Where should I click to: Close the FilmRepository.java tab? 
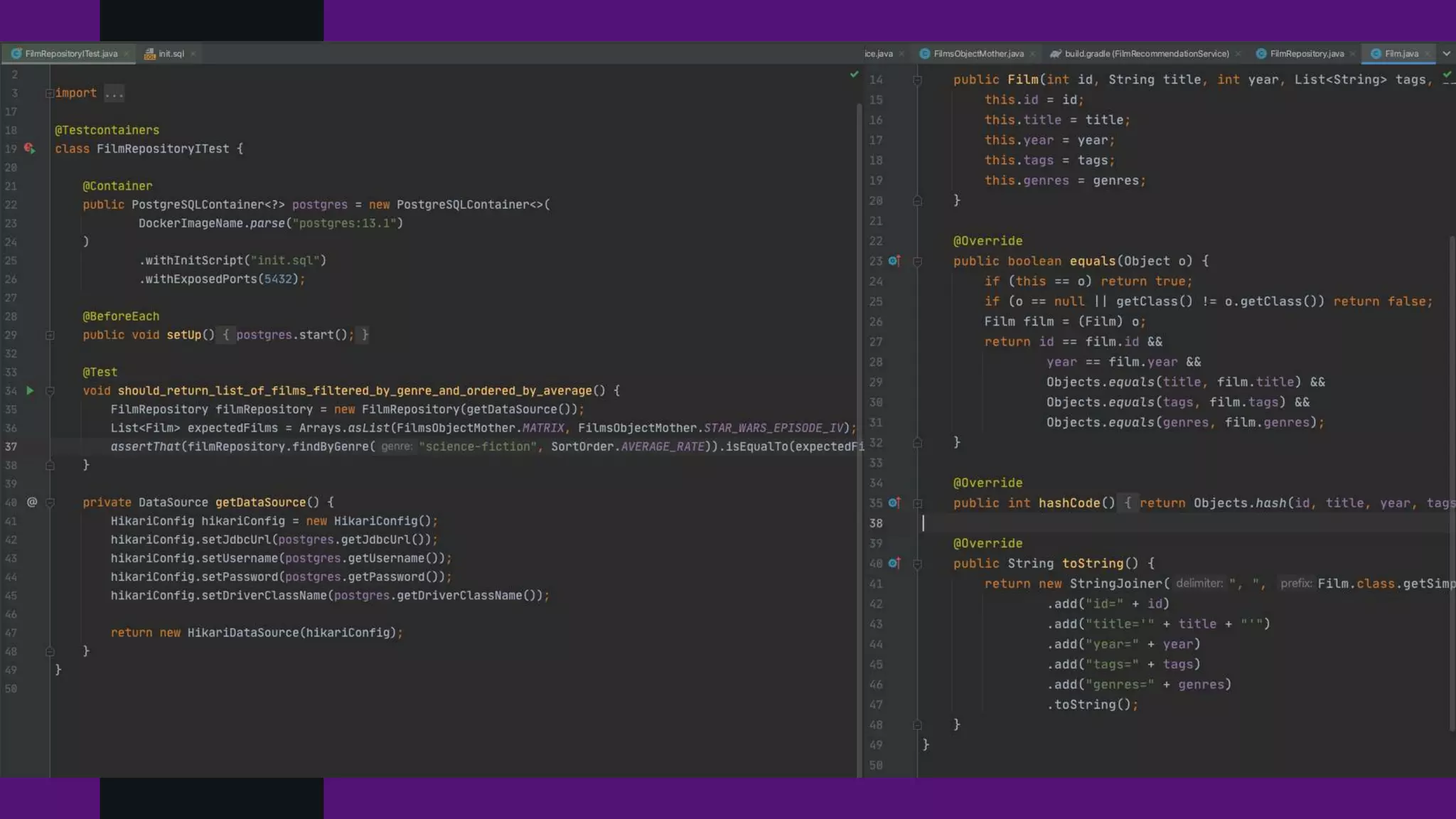pos(1352,53)
